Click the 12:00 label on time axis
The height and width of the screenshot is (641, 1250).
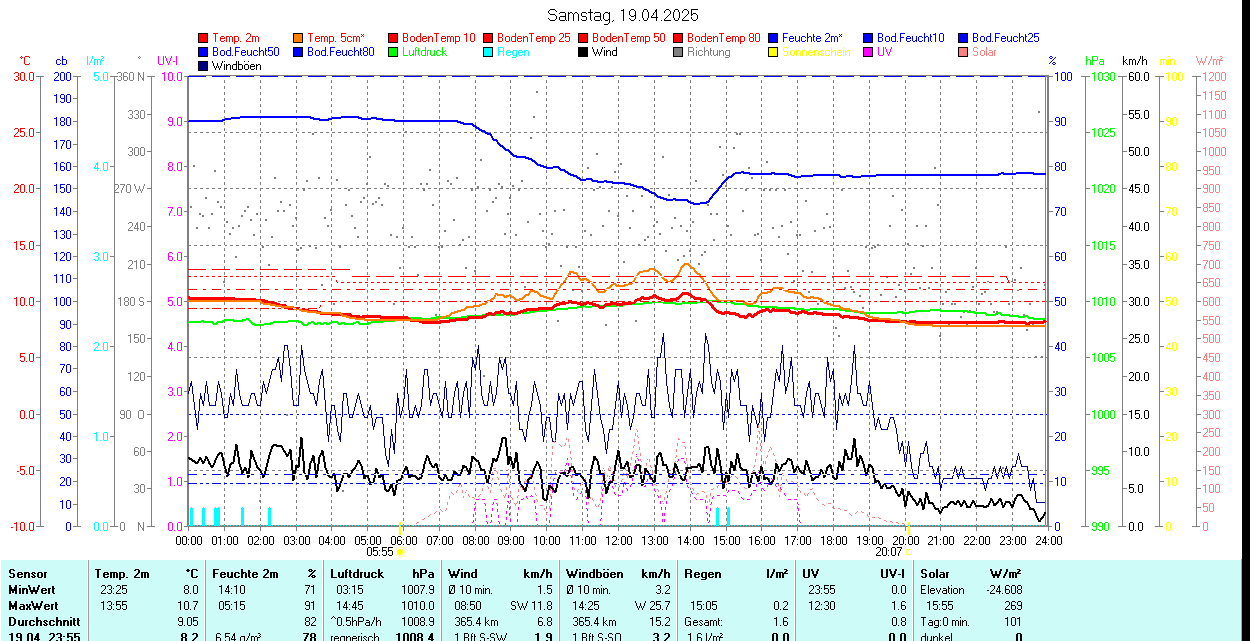point(619,540)
